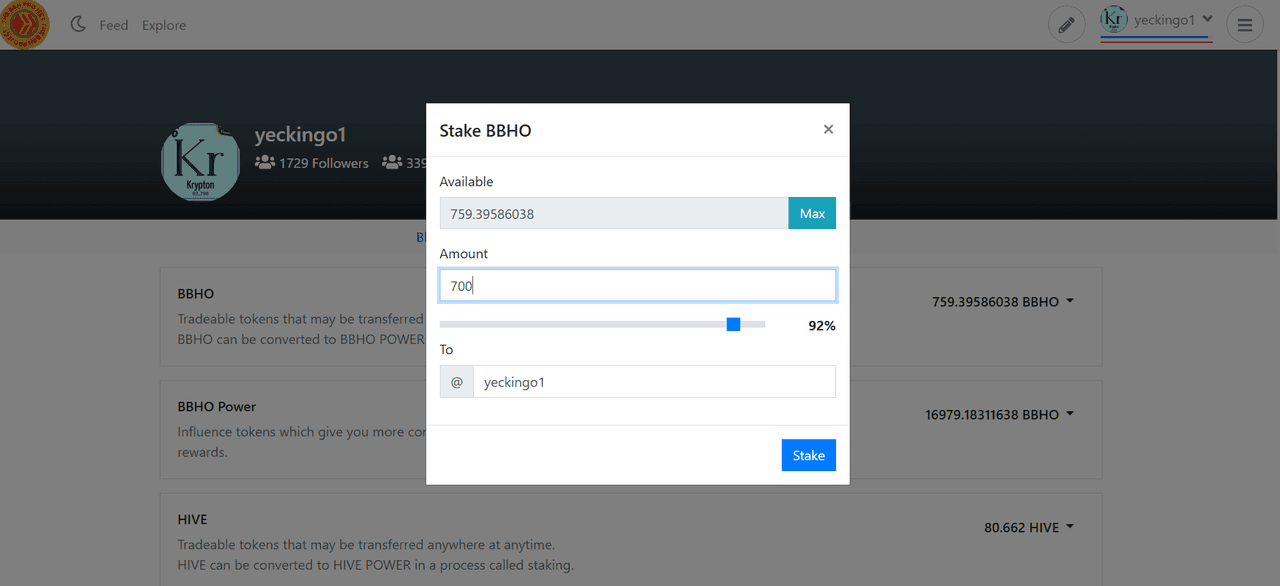Open the 80.662 HIVE dropdown
1280x586 pixels.
pyautogui.click(x=1029, y=527)
